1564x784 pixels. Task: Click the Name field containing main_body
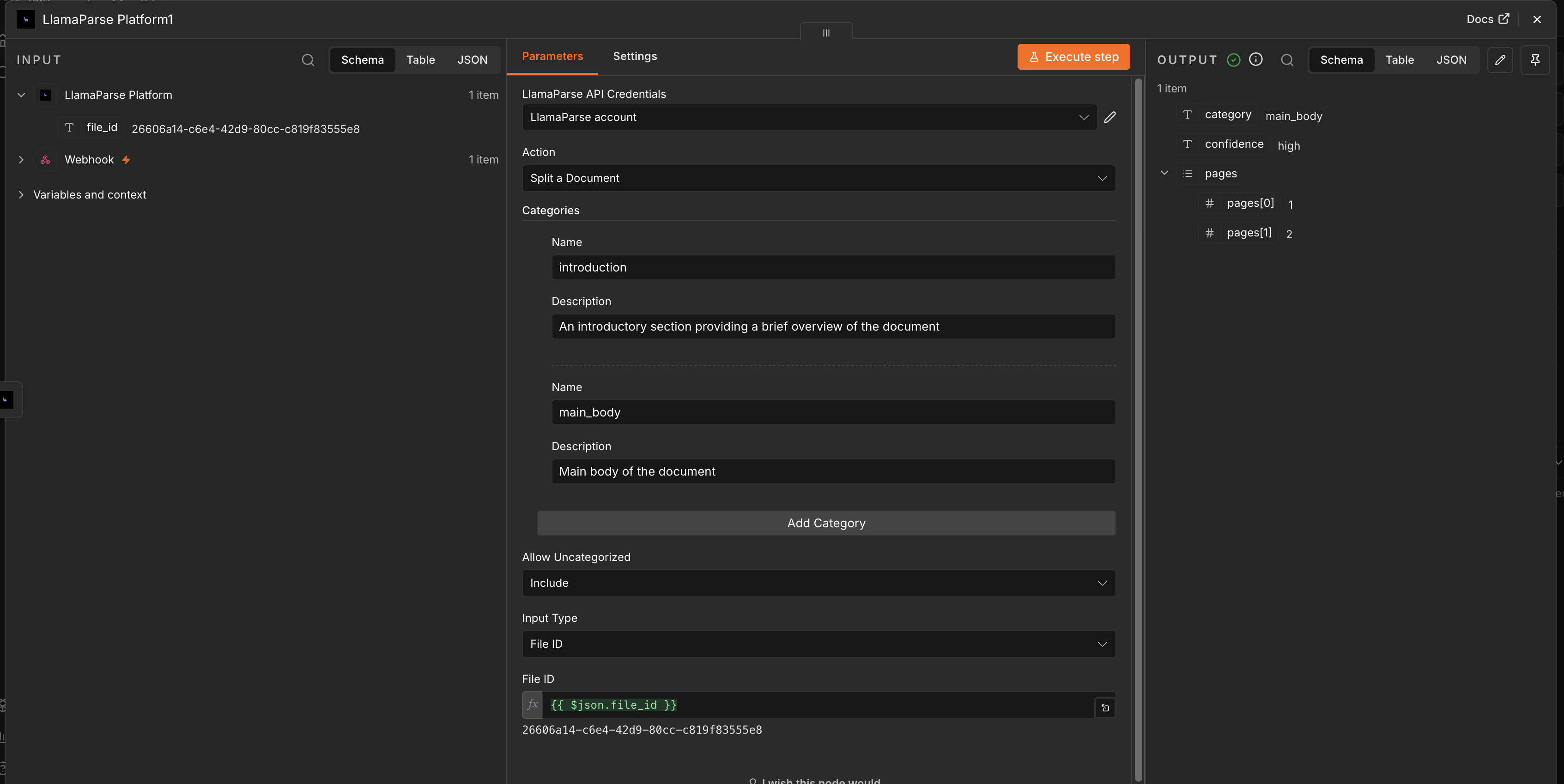click(833, 412)
